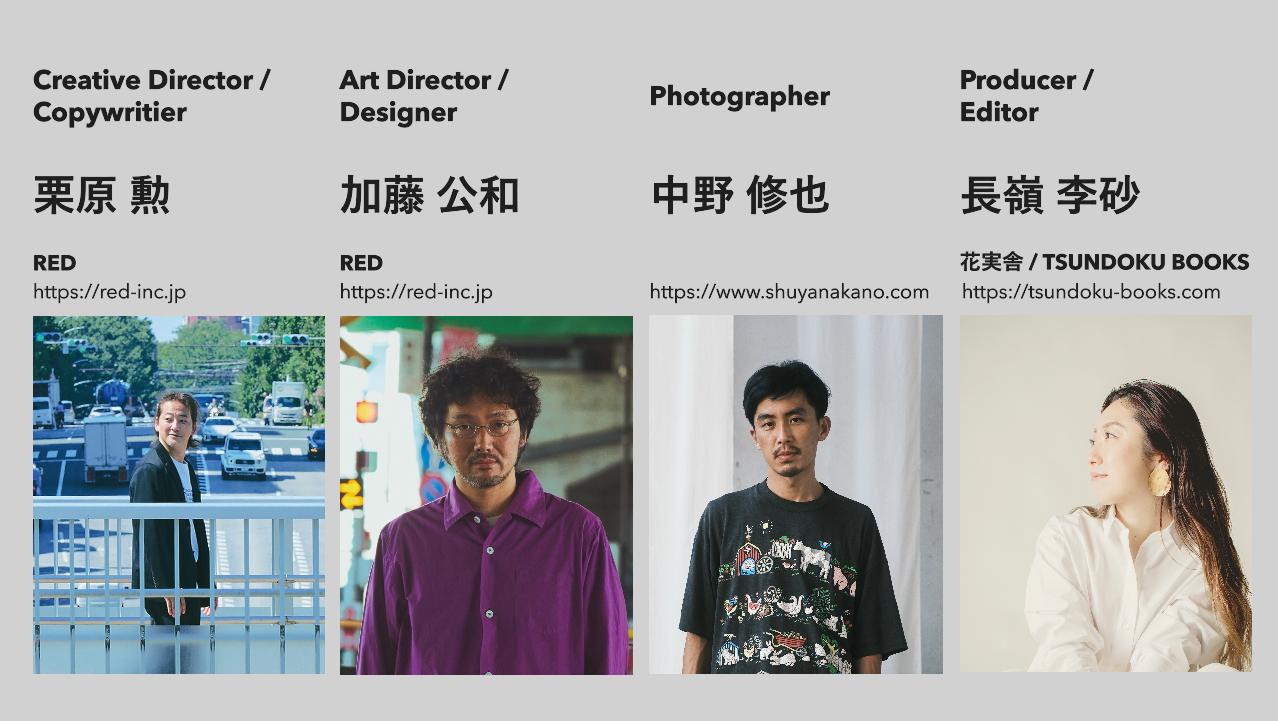Viewport: 1278px width, 721px height.
Task: Click the 花実舎 / TSUNDOKU BOOKS label
Action: 1104,262
